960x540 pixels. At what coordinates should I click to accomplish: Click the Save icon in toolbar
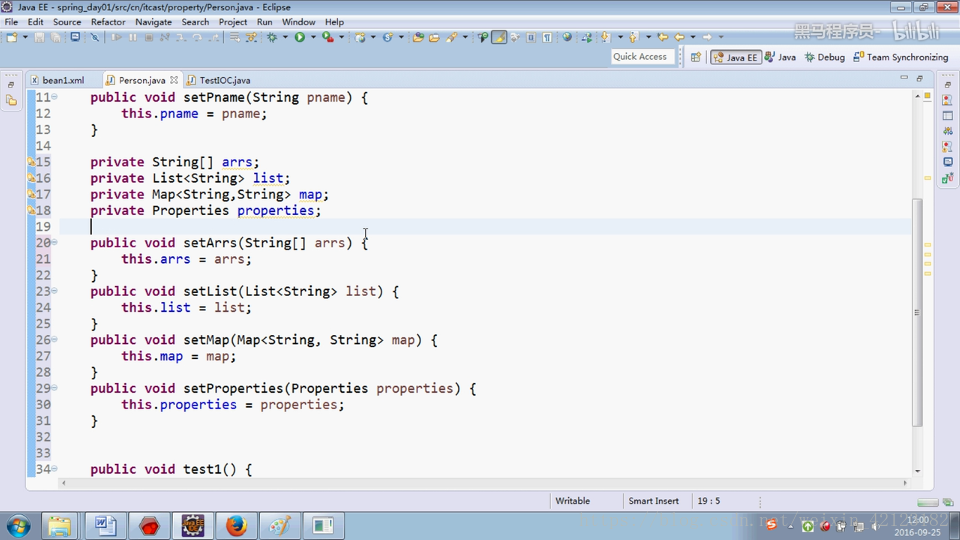pos(39,38)
